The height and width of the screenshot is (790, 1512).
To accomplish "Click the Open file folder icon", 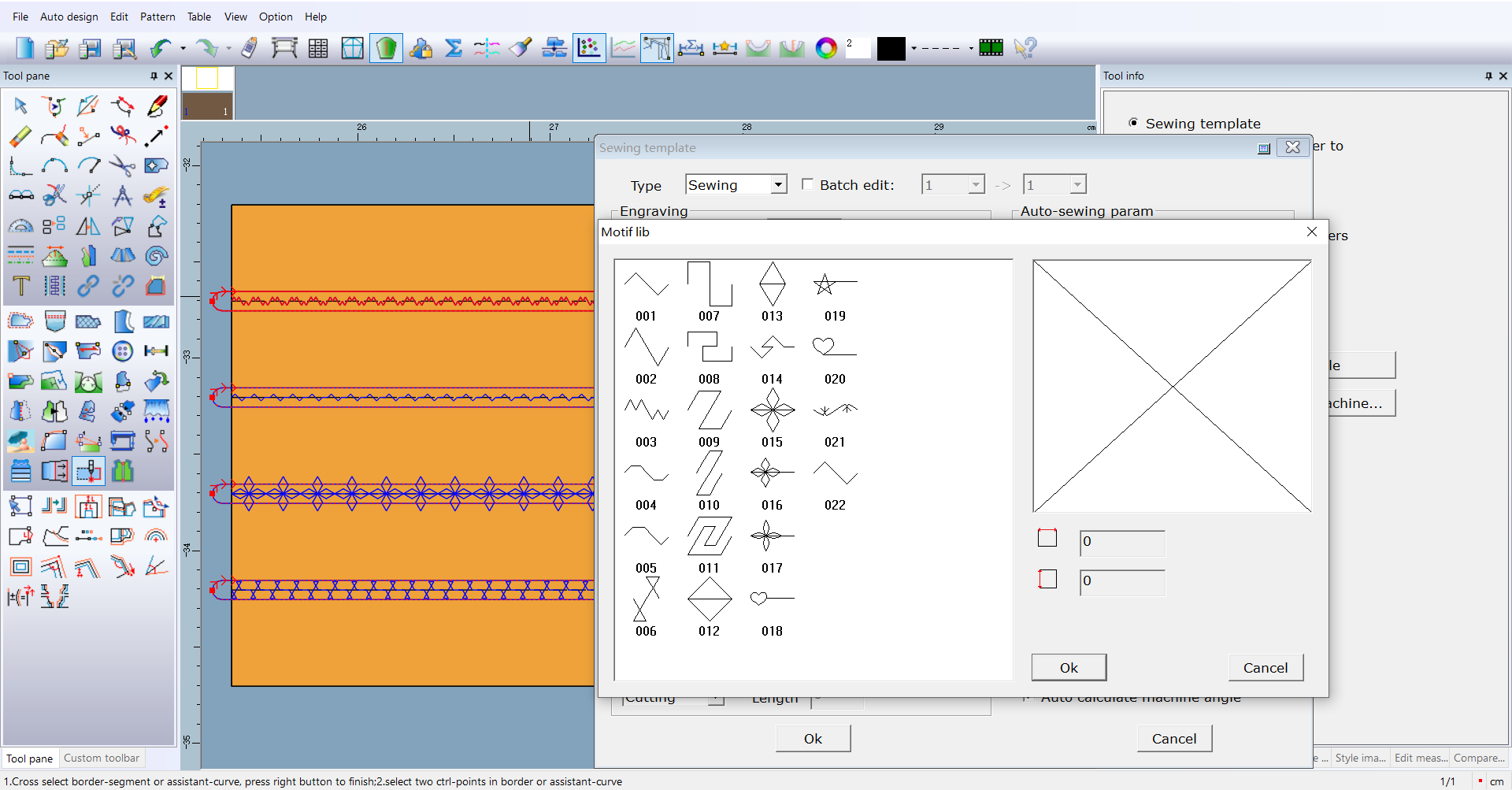I will click(x=57, y=48).
